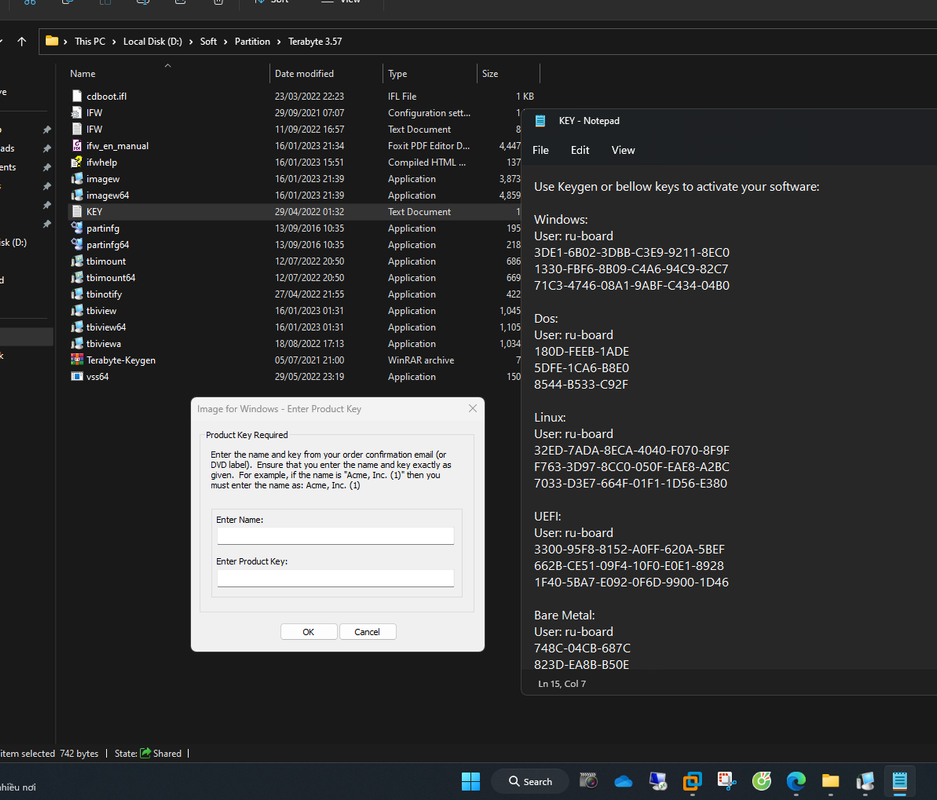Select the tbimount64 file name
The image size is (937, 800).
(x=111, y=278)
